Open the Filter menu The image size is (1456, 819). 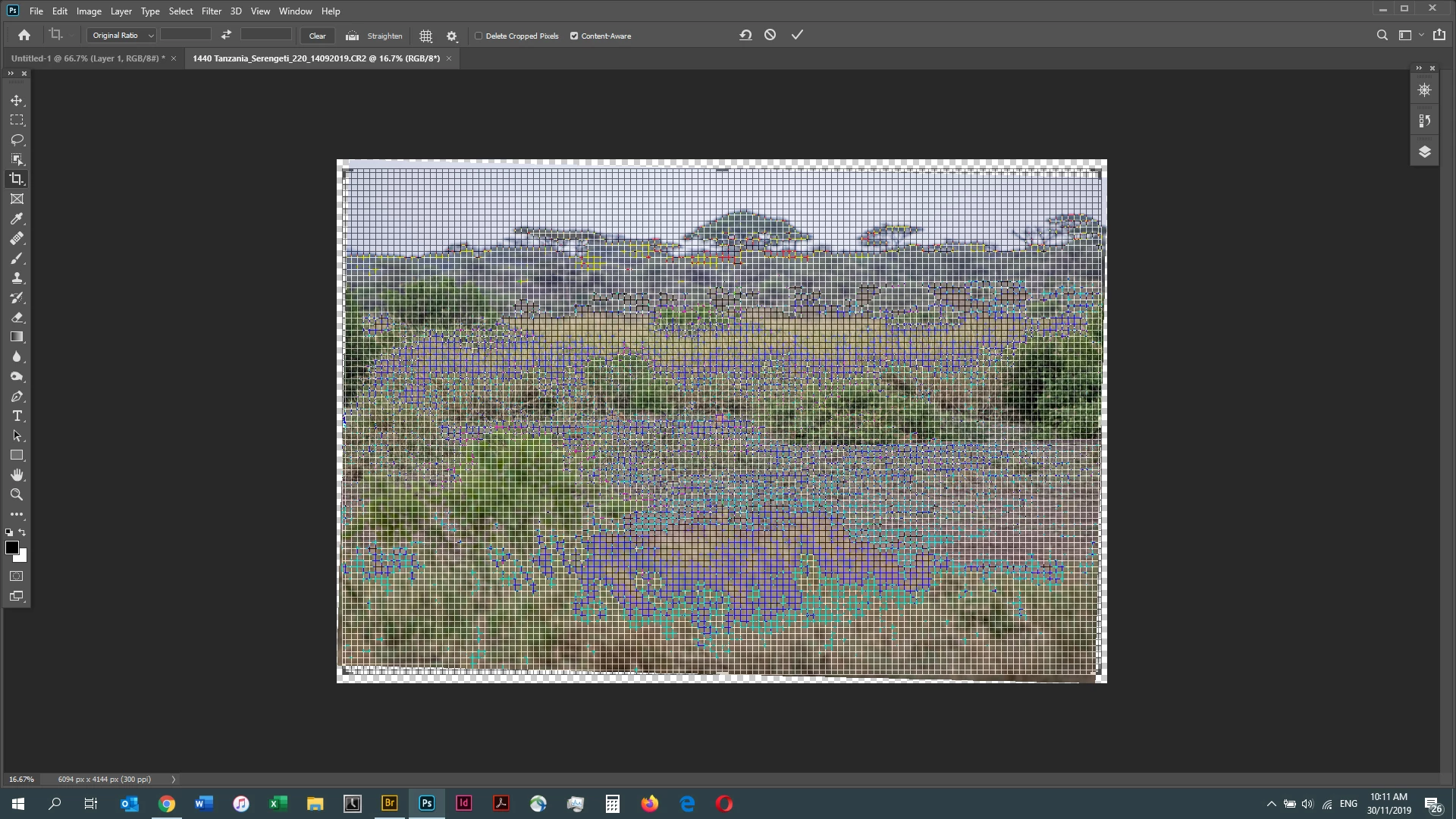tap(211, 11)
